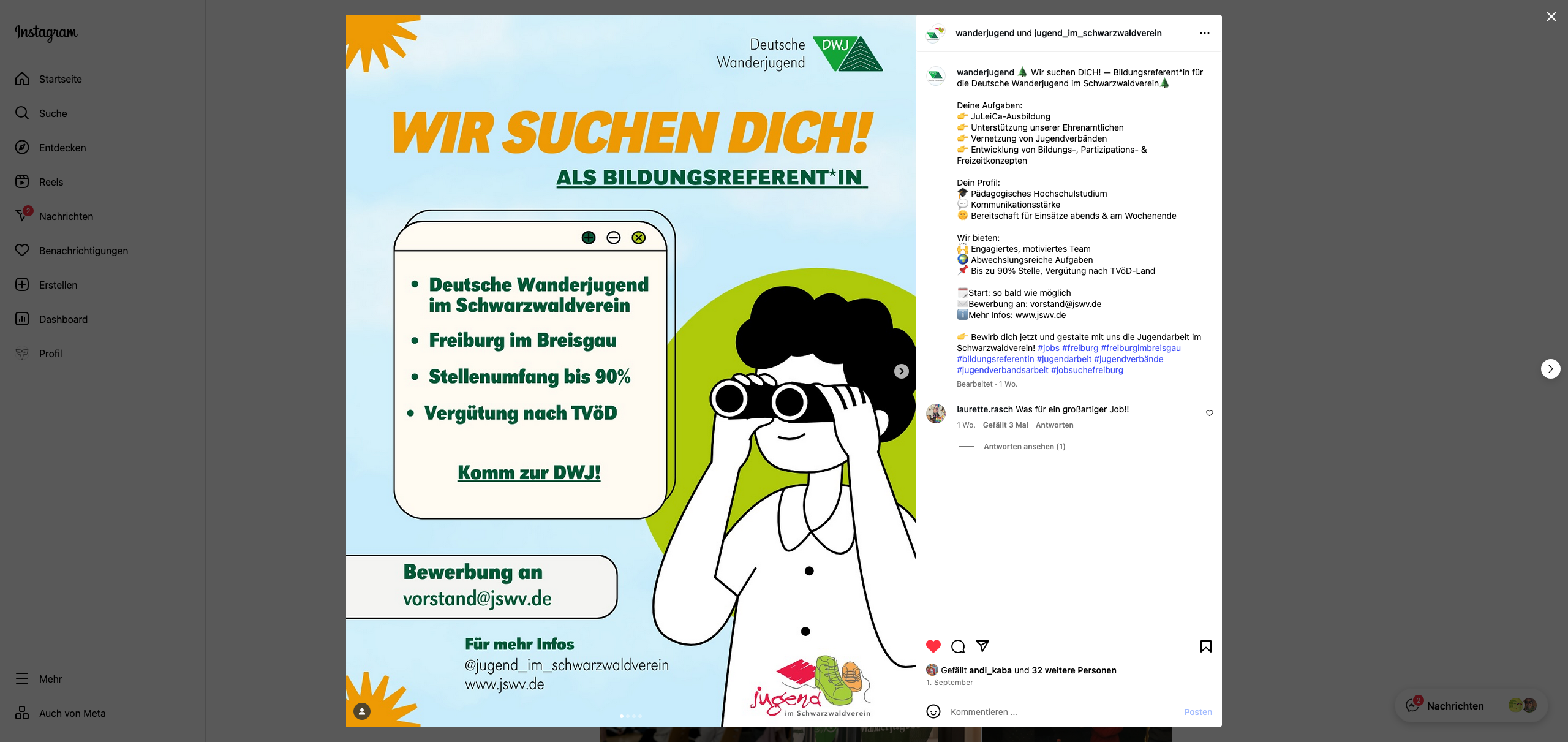Screen dimensions: 1568x742
Task: Click the #freiburg hashtag
Action: [x=1080, y=348]
